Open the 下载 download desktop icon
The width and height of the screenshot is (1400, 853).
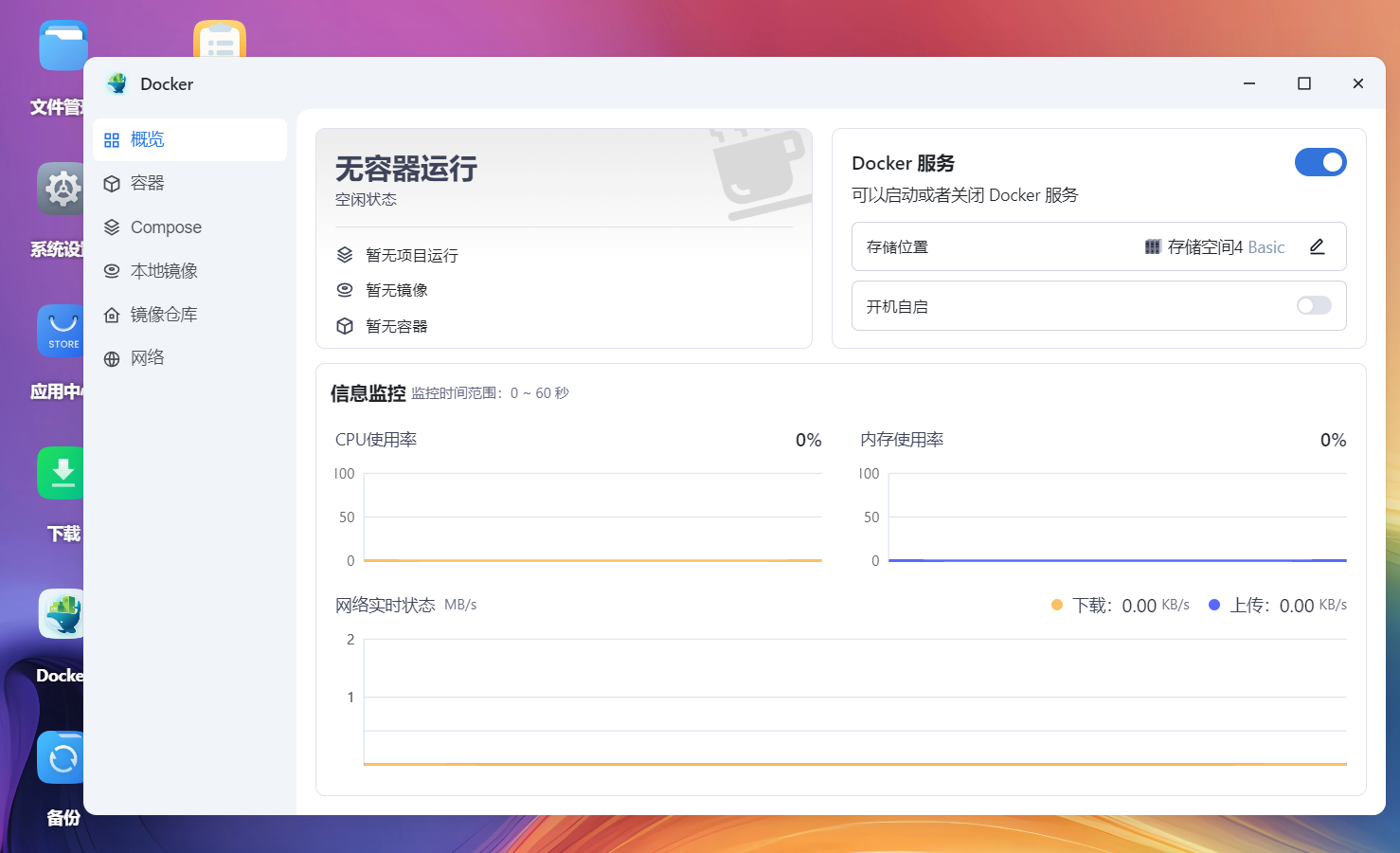63,472
